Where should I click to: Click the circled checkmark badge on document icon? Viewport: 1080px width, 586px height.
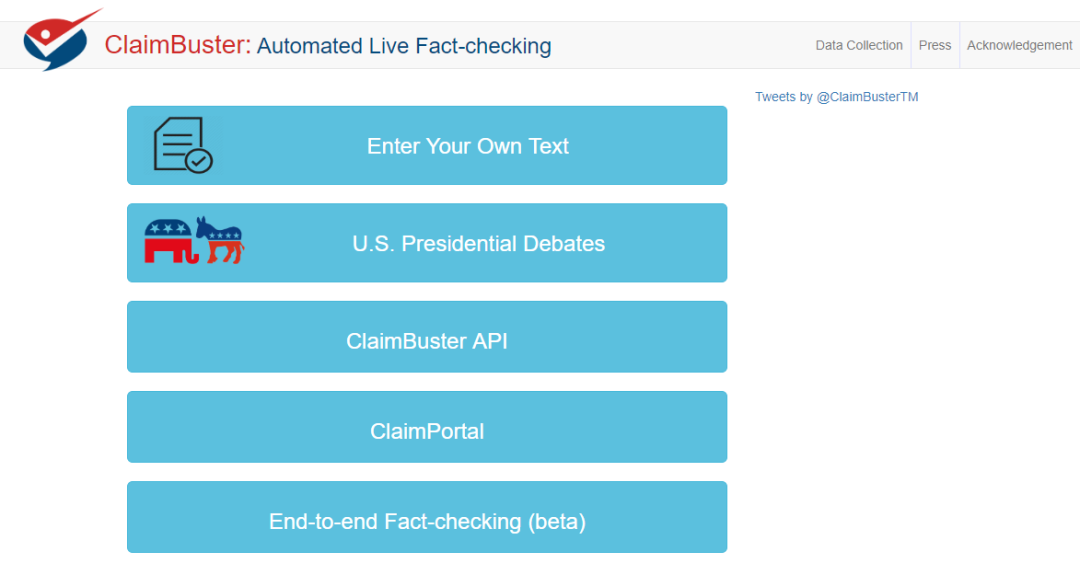[200, 160]
